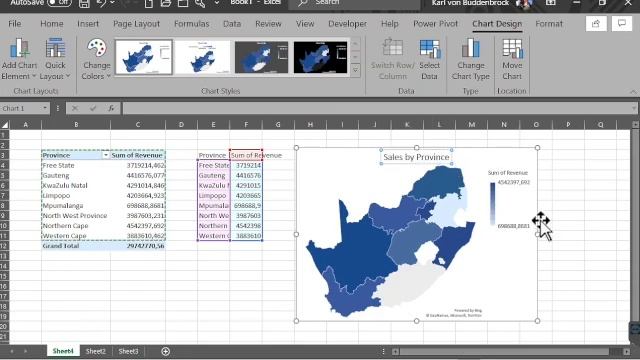Viewport: 640px width, 360px height.
Task: Click the Save icon in title bar
Action: point(84,4)
